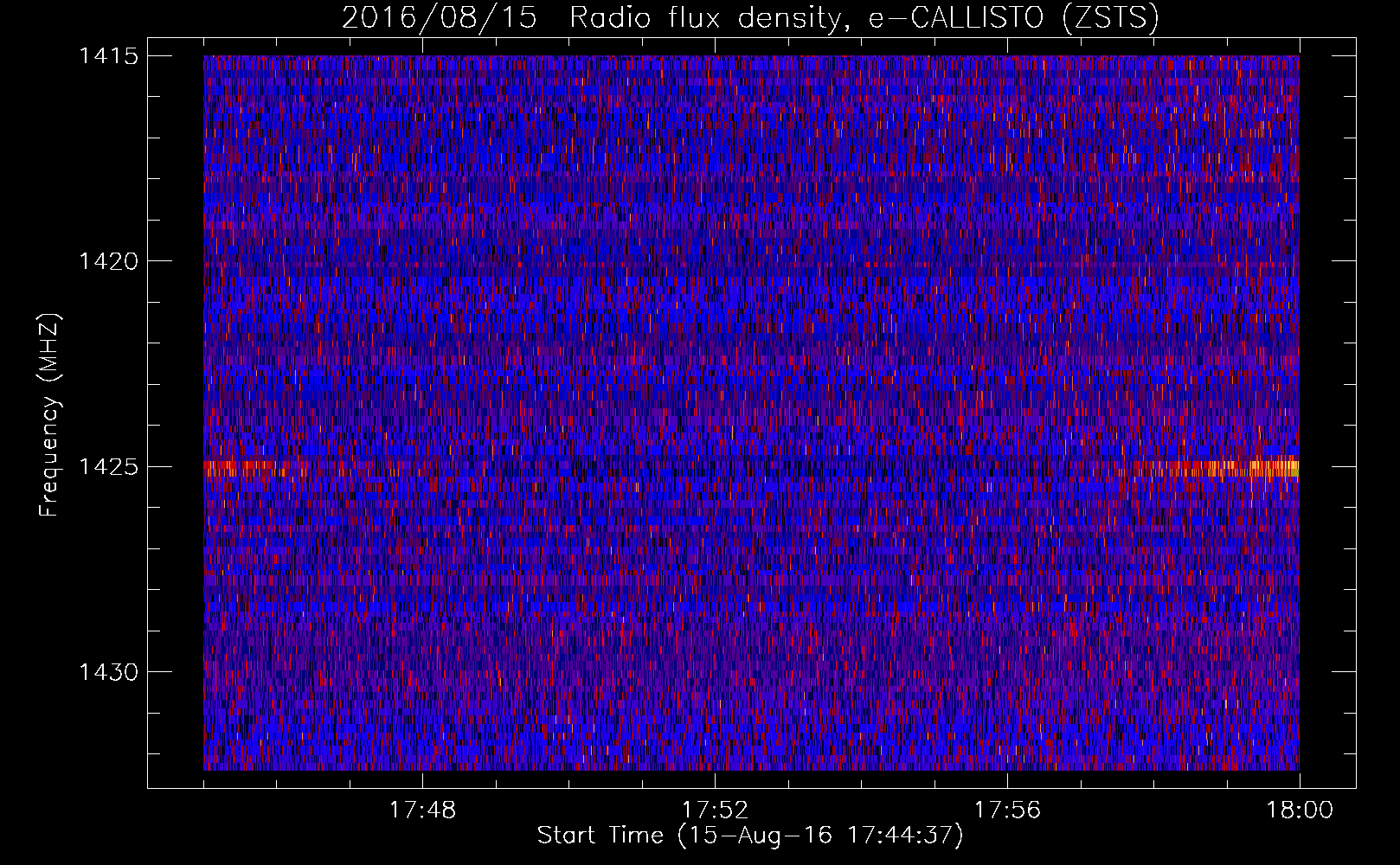1400x865 pixels.
Task: Click the red-orange streak at 1425 MHz near spectrogram start
Action: (255, 468)
